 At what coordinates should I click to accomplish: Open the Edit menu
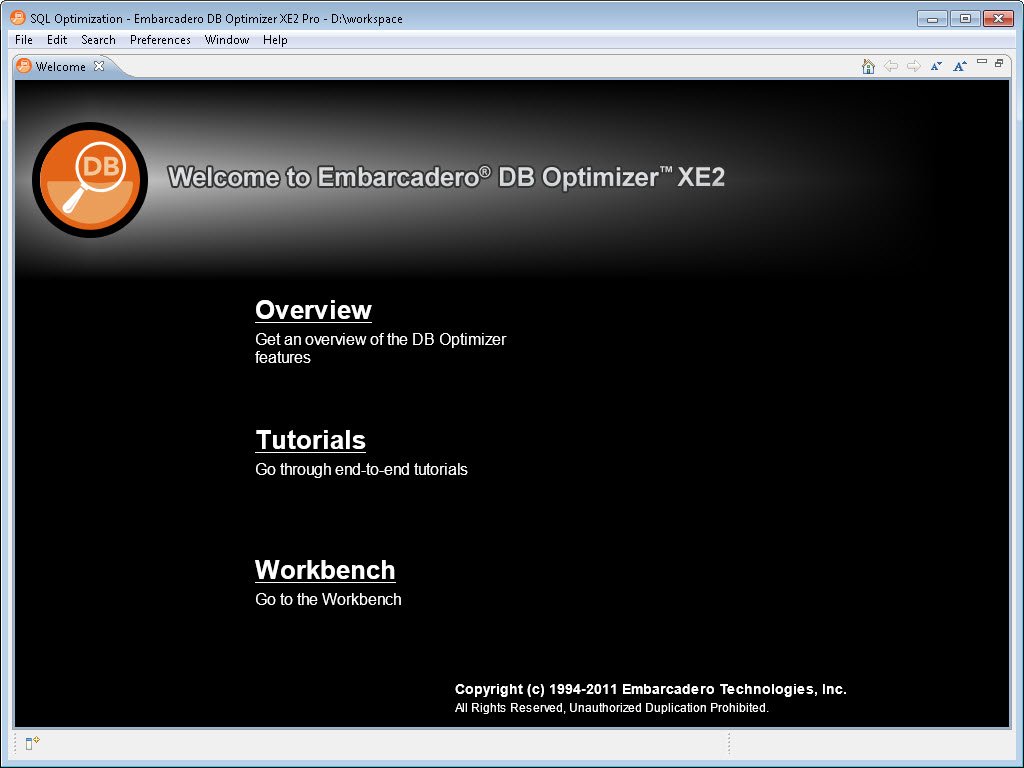pos(57,40)
